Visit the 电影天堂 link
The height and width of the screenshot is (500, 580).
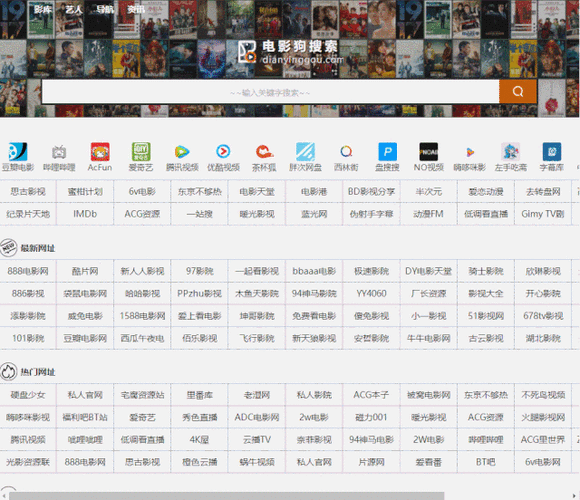pos(257,192)
